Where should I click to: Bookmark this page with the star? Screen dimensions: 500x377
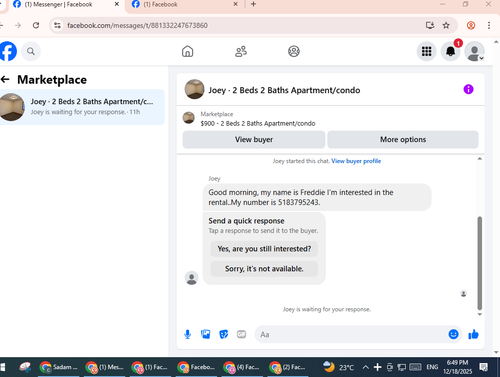(x=446, y=25)
